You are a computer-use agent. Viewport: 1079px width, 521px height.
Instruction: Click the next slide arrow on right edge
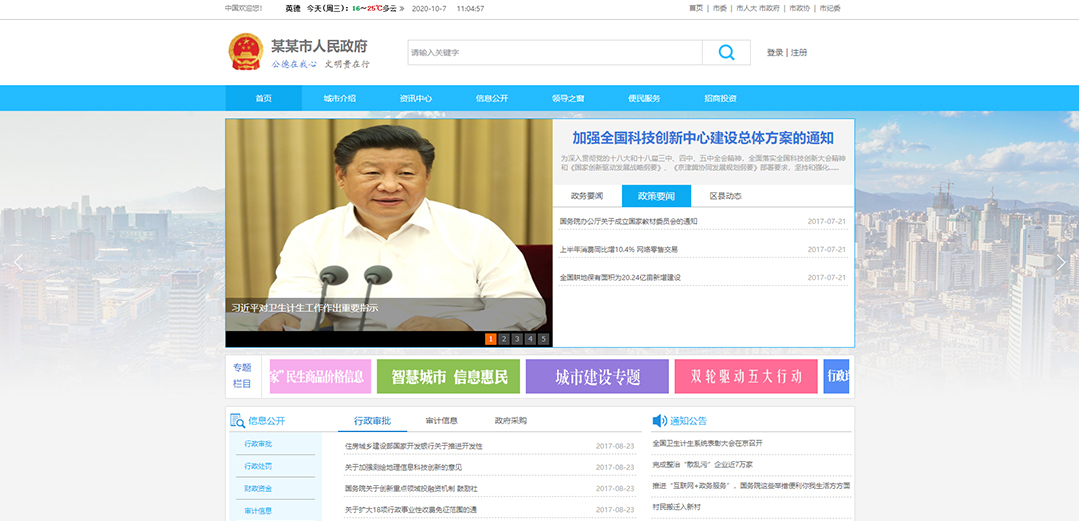coord(1061,263)
